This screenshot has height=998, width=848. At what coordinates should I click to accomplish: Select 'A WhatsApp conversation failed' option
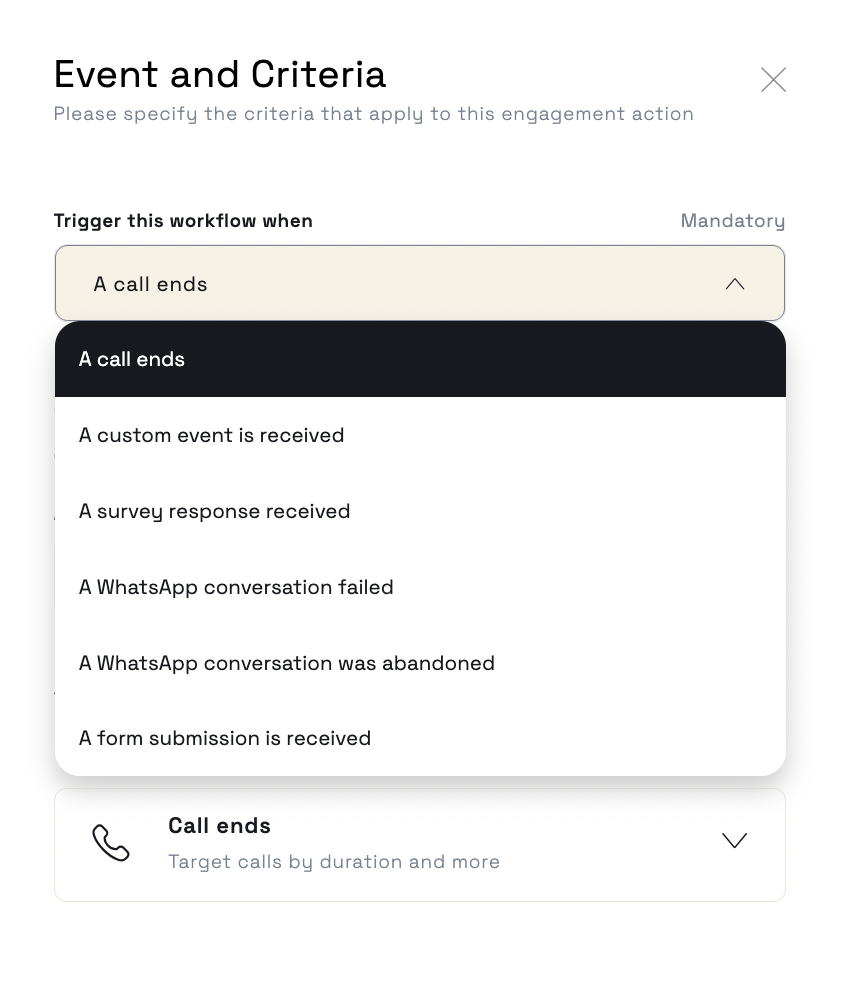click(420, 587)
